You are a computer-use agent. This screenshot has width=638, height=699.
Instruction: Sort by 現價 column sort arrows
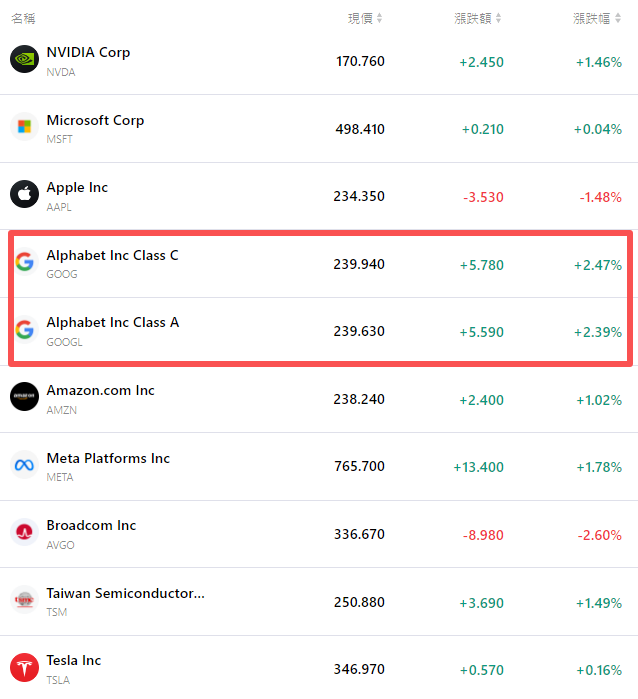pyautogui.click(x=380, y=19)
